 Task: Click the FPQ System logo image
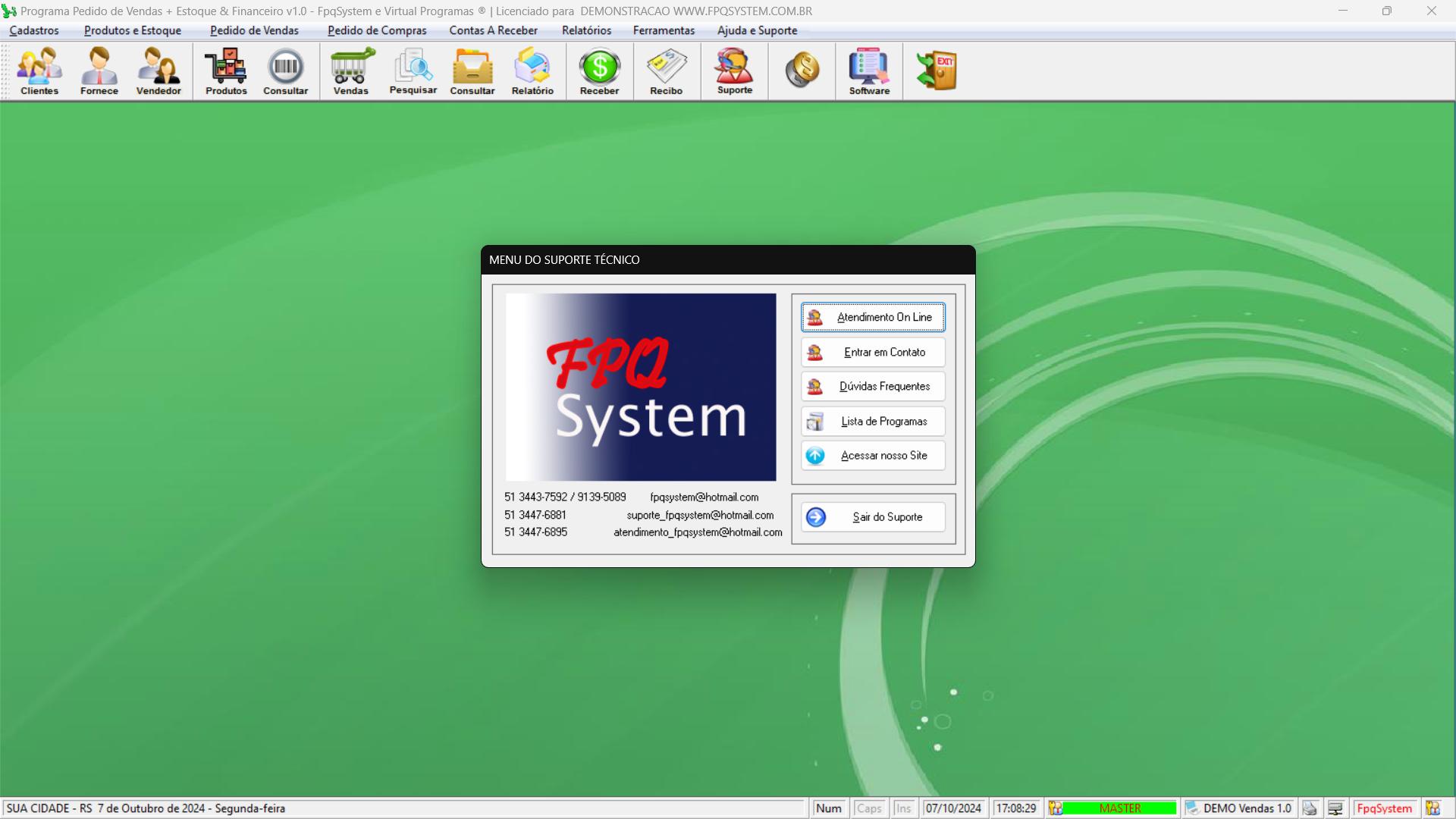point(641,387)
